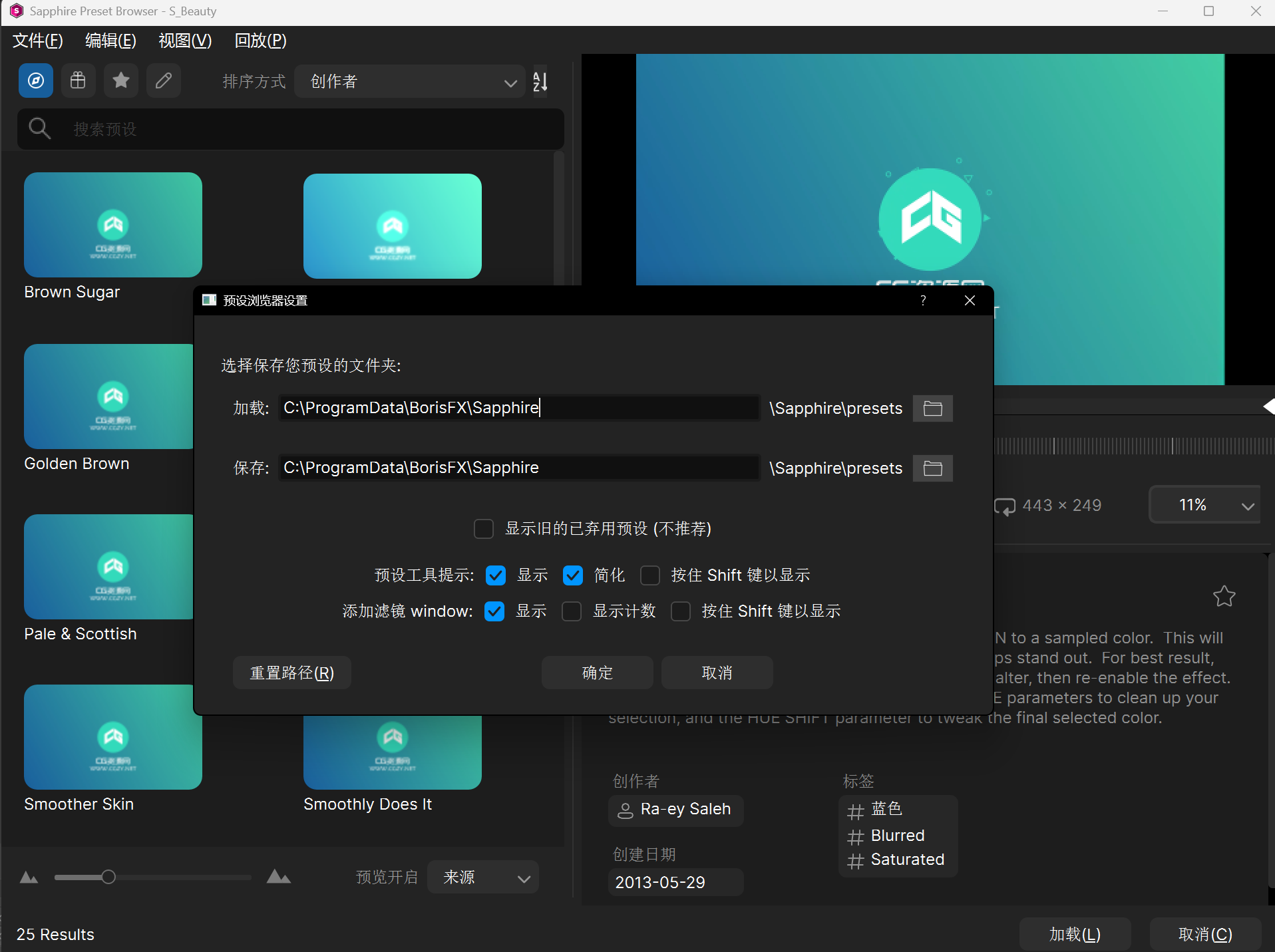Select the compass browse icon
This screenshot has height=952, width=1275.
click(x=35, y=80)
